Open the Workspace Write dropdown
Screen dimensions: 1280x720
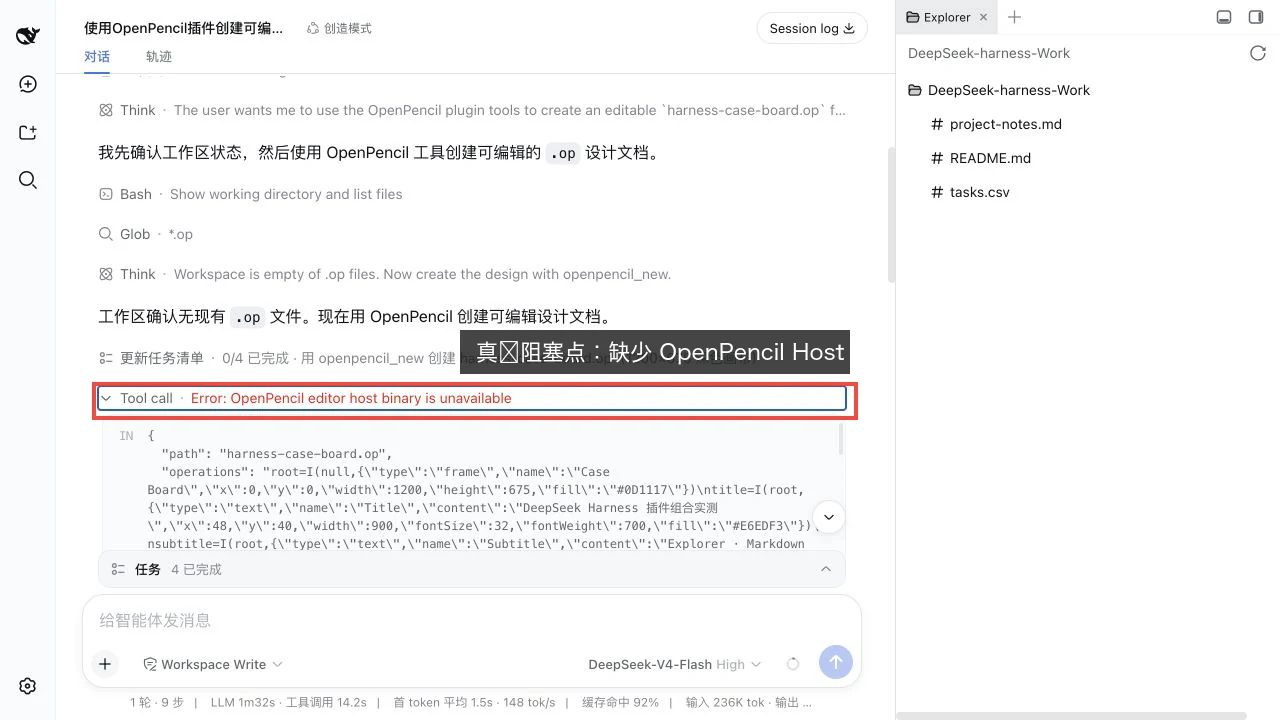[213, 664]
